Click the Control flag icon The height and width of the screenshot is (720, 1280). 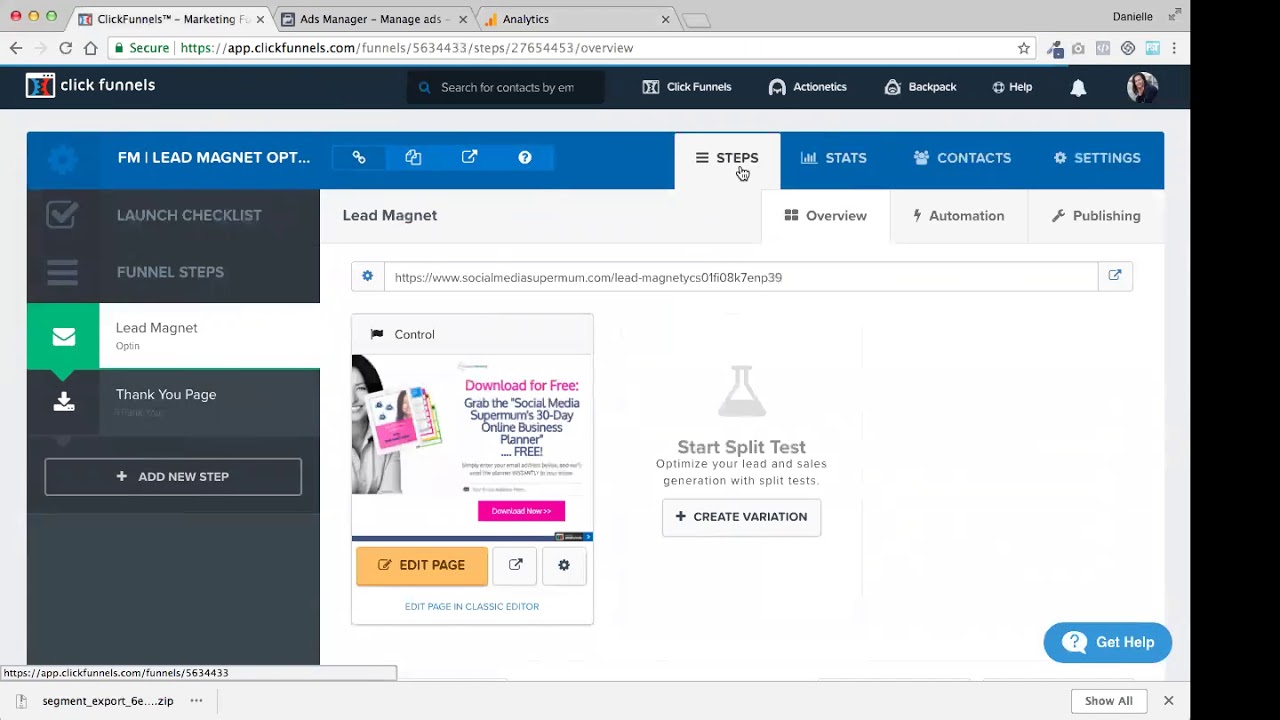pyautogui.click(x=377, y=334)
